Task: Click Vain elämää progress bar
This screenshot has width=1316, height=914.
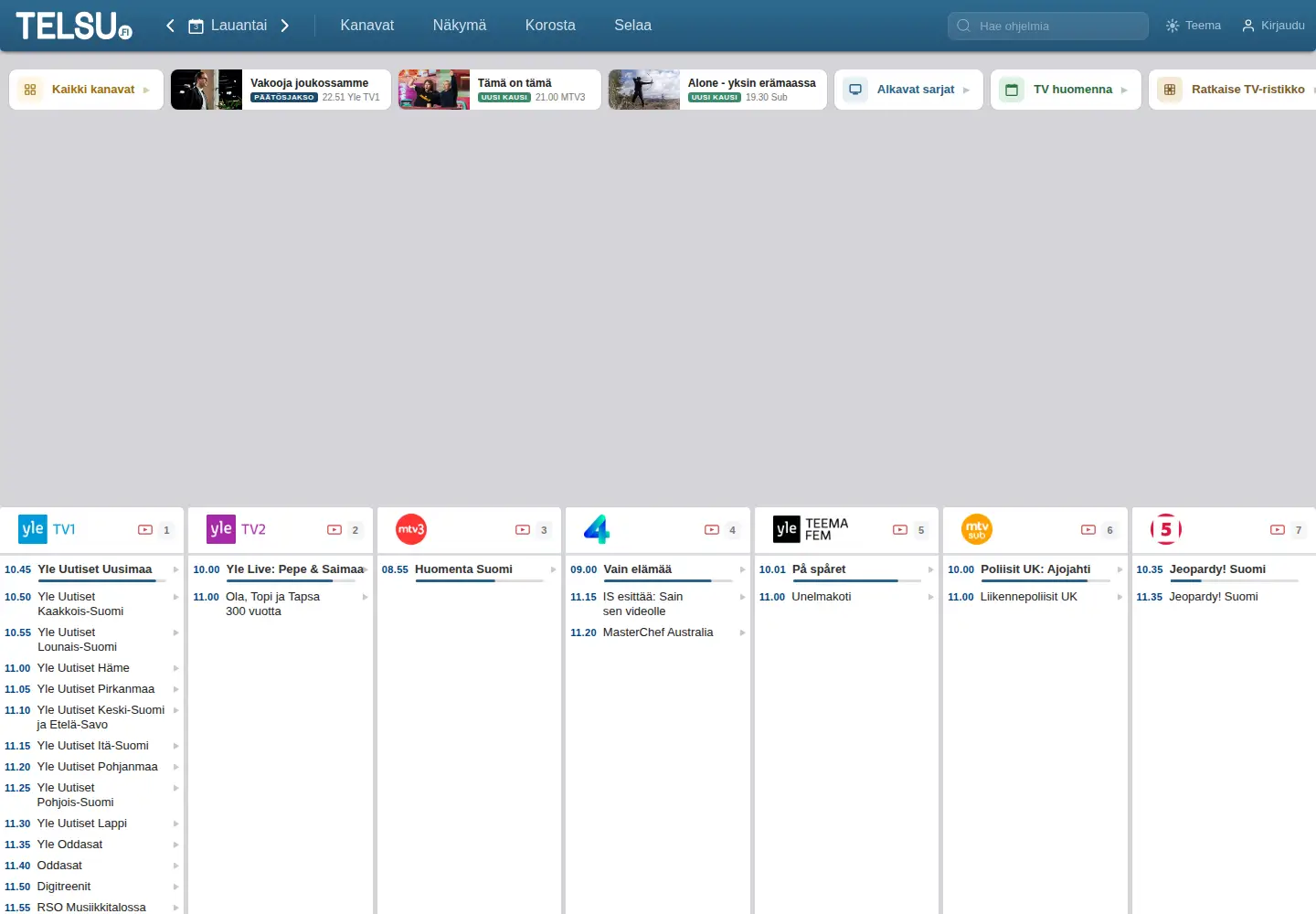Action: point(668,580)
